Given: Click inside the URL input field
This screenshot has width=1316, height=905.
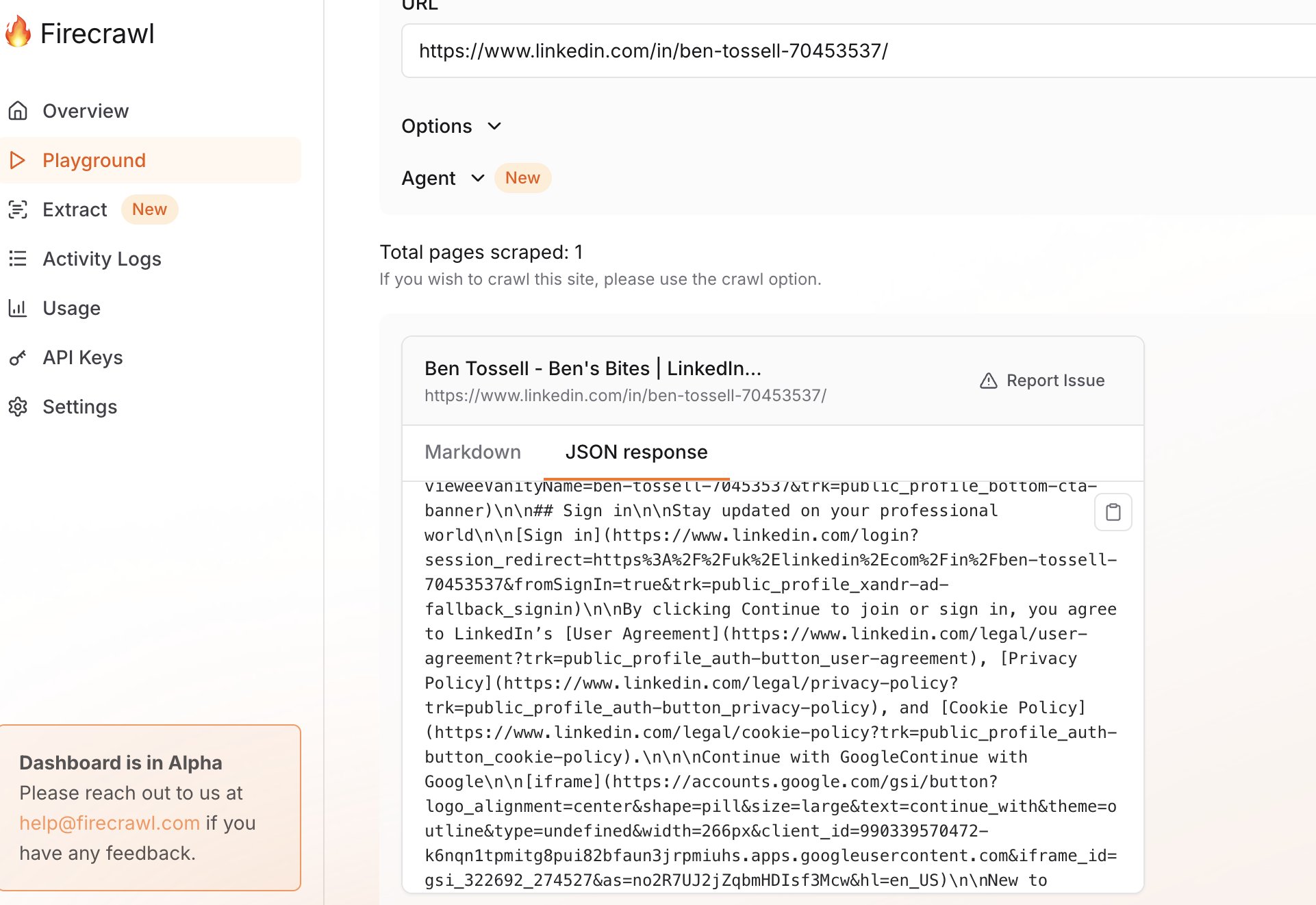Looking at the screenshot, I should (859, 51).
